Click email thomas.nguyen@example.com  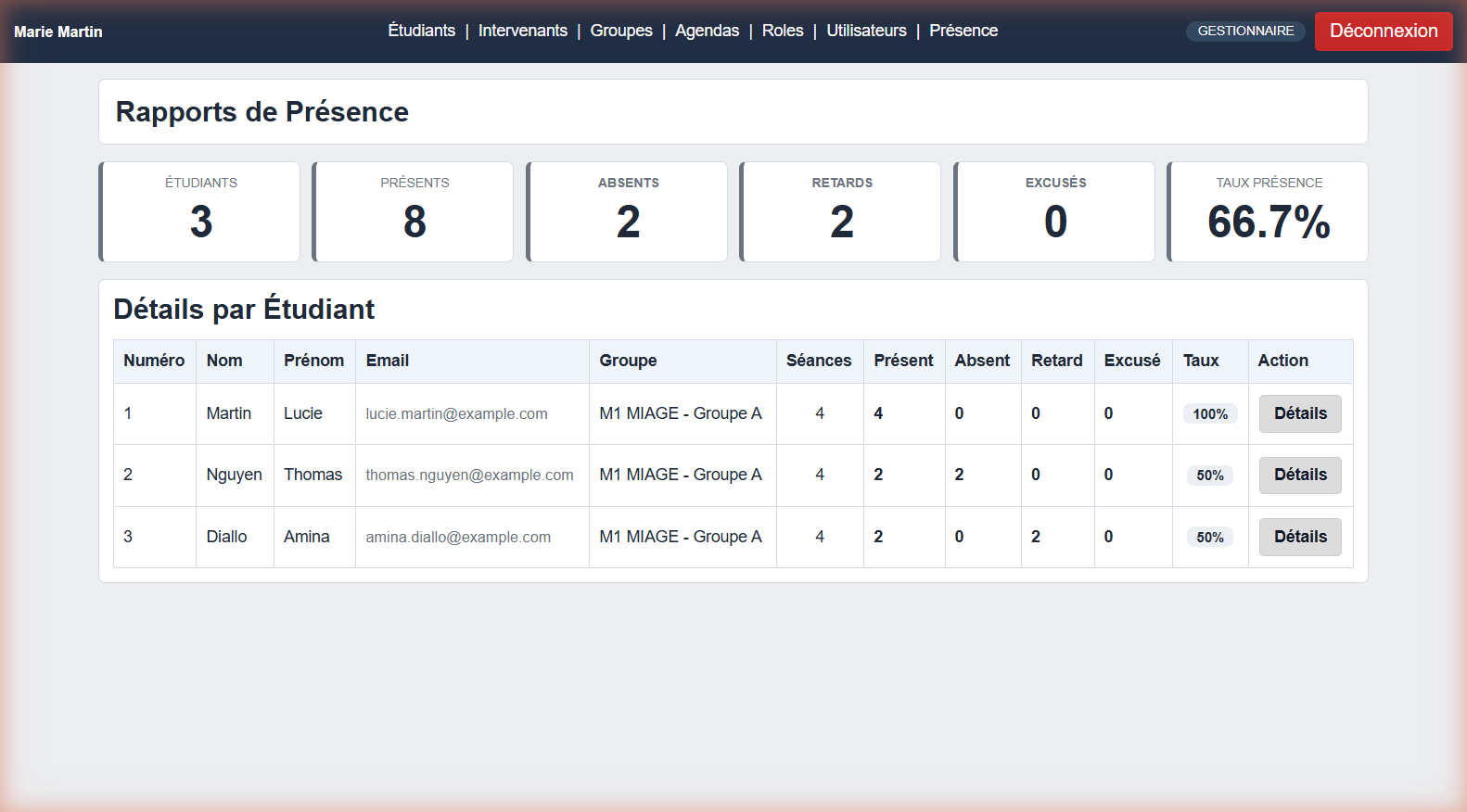click(x=469, y=476)
